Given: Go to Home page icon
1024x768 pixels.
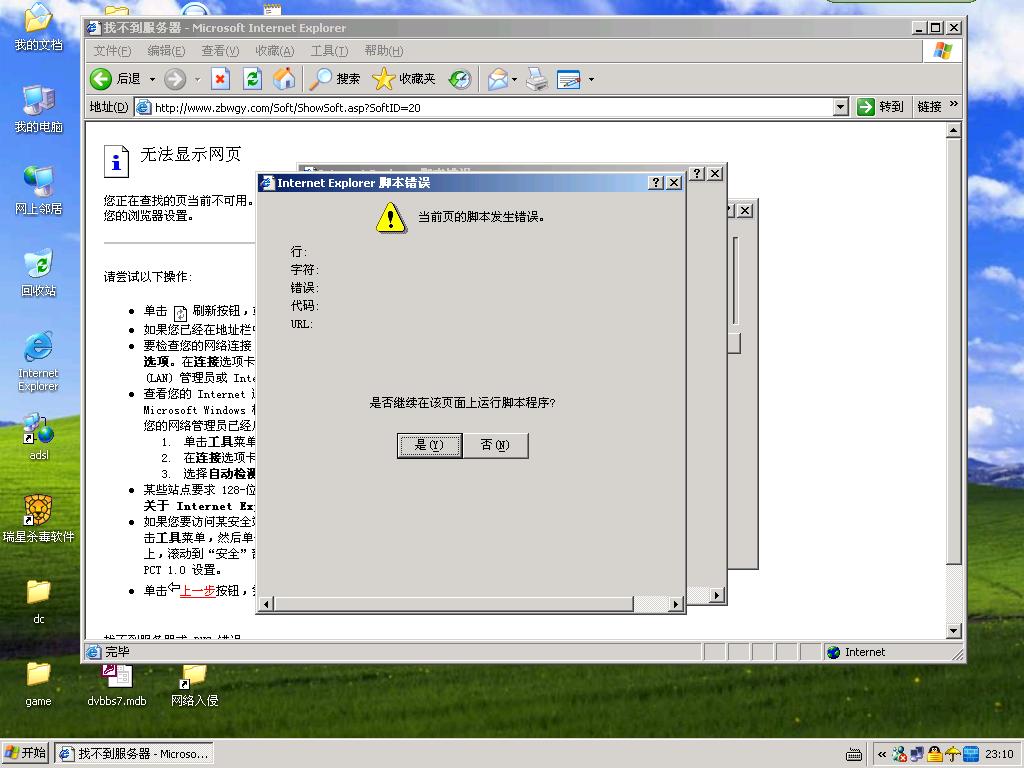Looking at the screenshot, I should (284, 79).
